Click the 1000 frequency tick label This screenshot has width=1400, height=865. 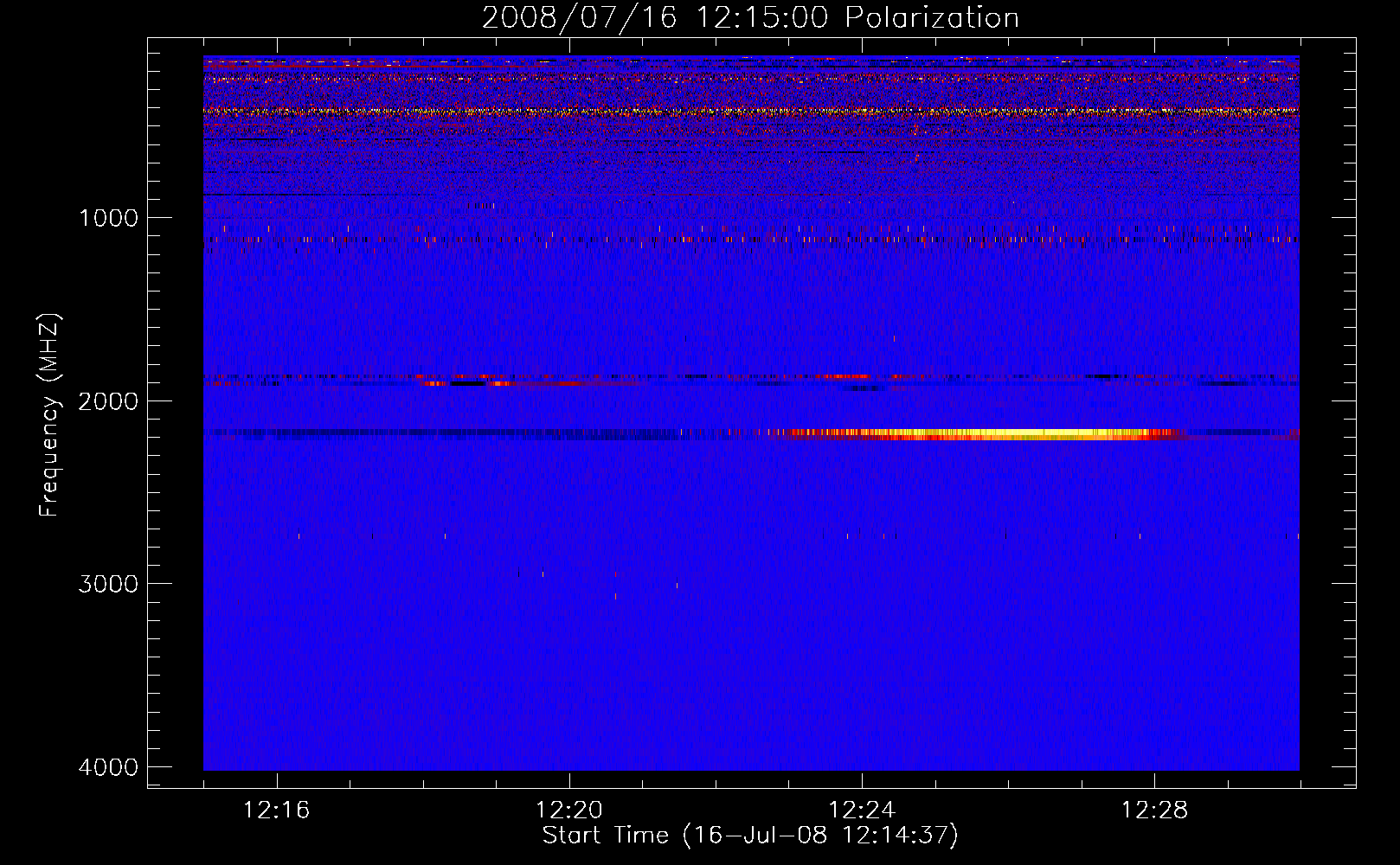(x=108, y=218)
